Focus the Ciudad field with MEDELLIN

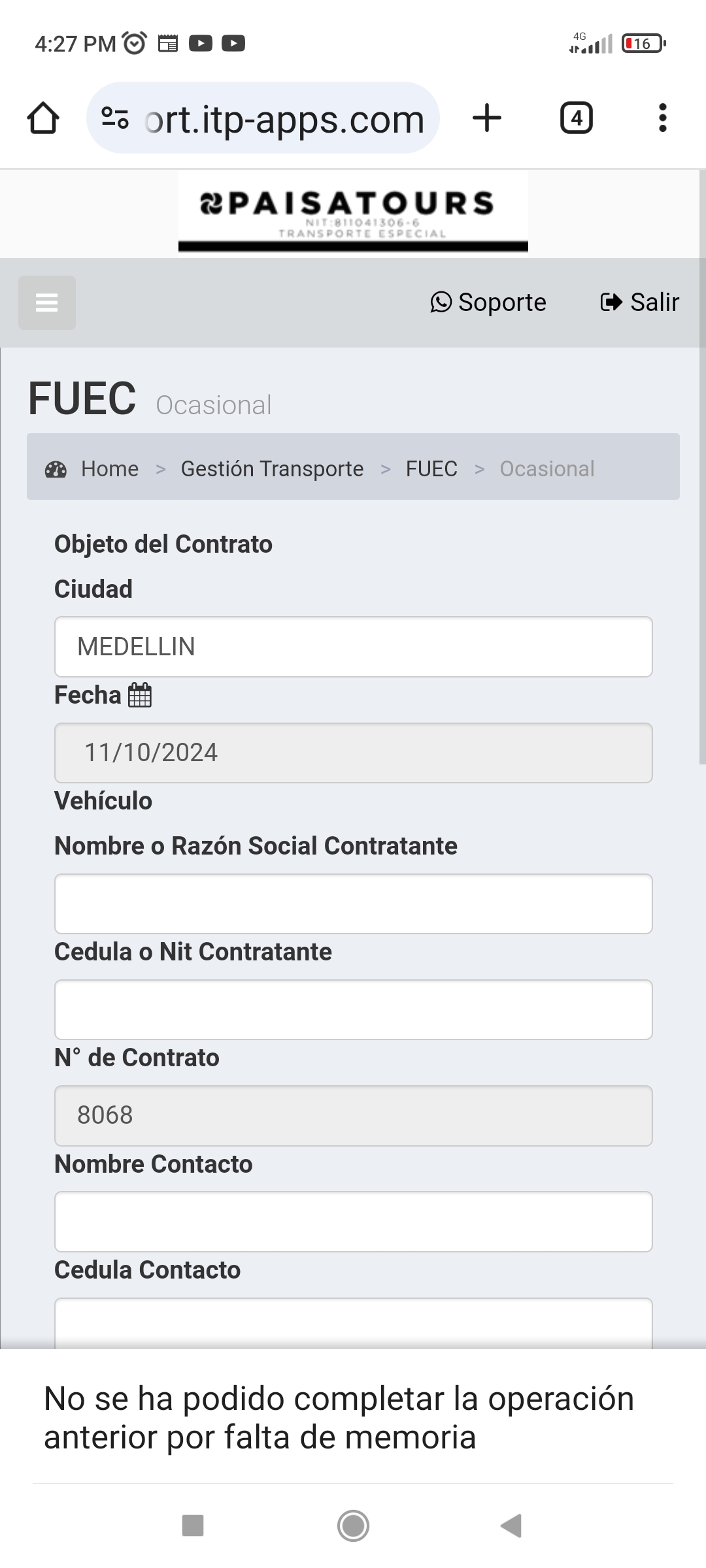pyautogui.click(x=353, y=647)
